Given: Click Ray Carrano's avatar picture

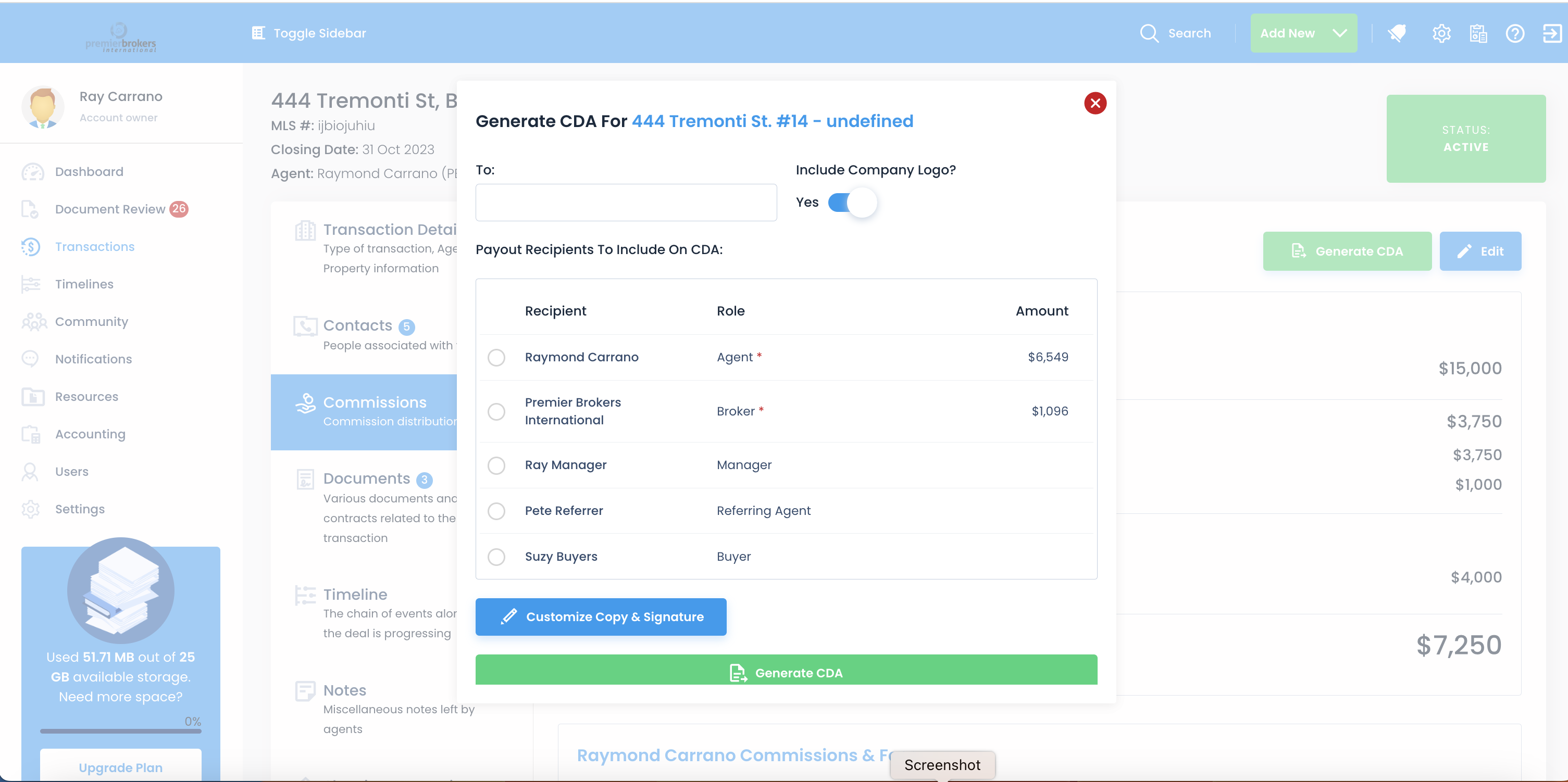Looking at the screenshot, I should [43, 107].
